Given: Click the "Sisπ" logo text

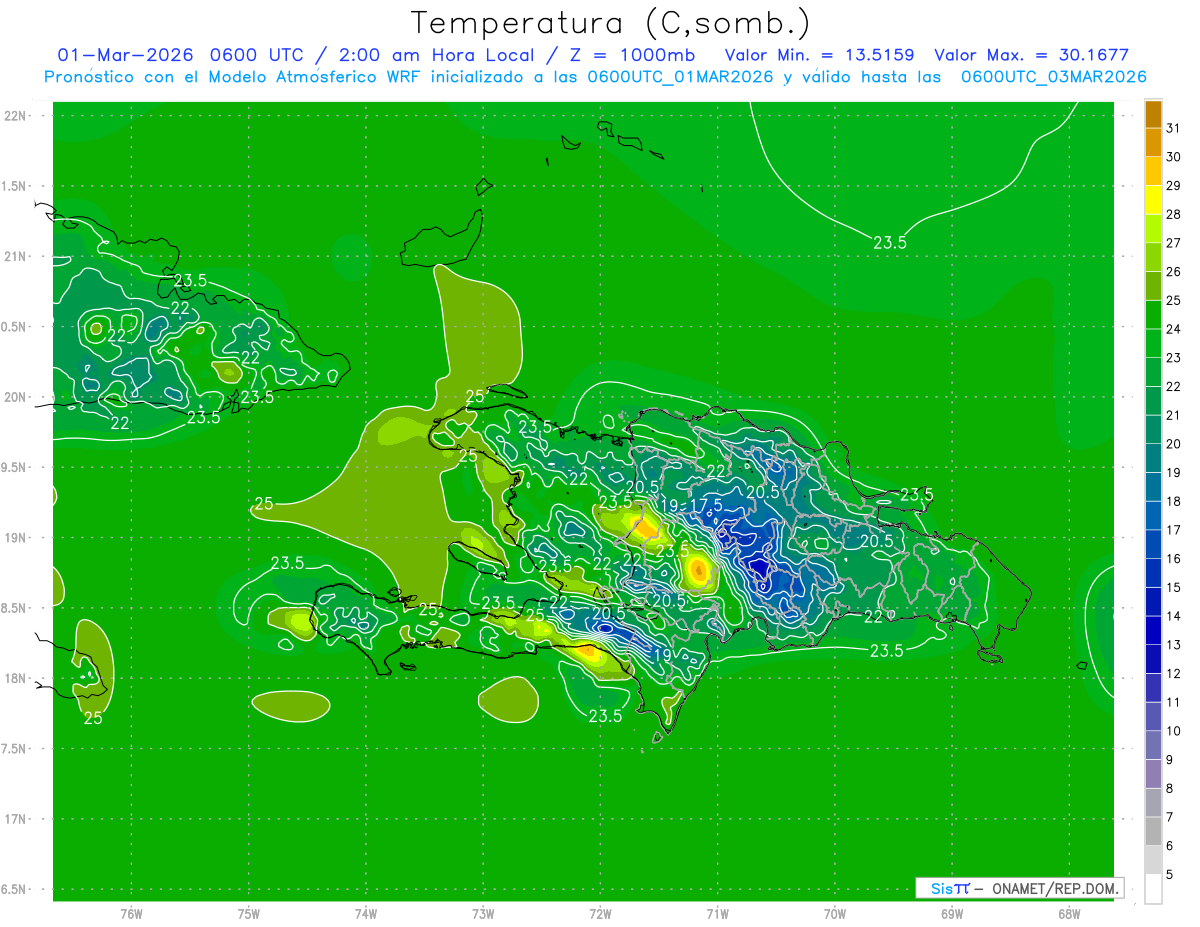Looking at the screenshot, I should [949, 888].
